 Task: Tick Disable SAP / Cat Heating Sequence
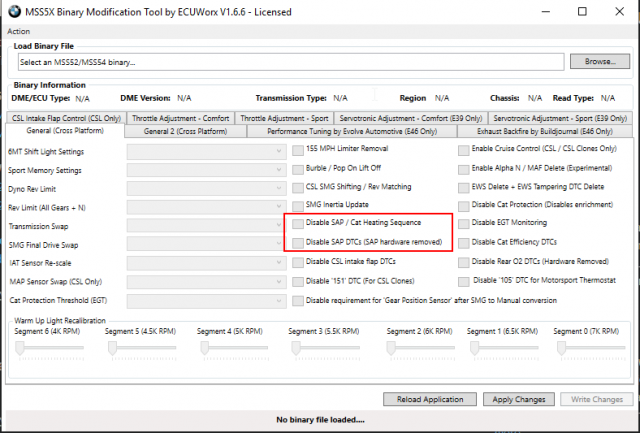click(x=298, y=224)
